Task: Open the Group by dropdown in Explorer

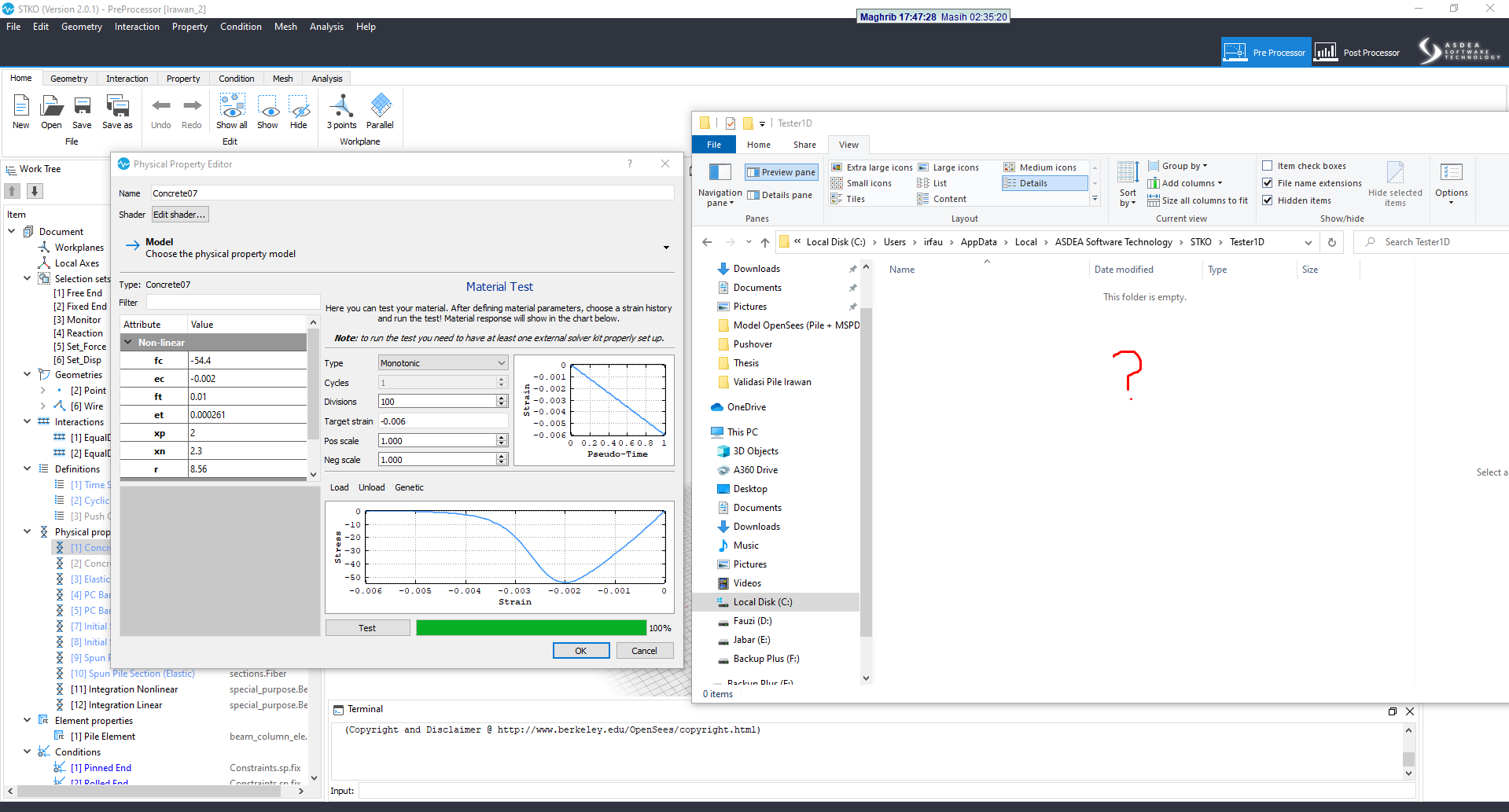Action: [x=1178, y=166]
